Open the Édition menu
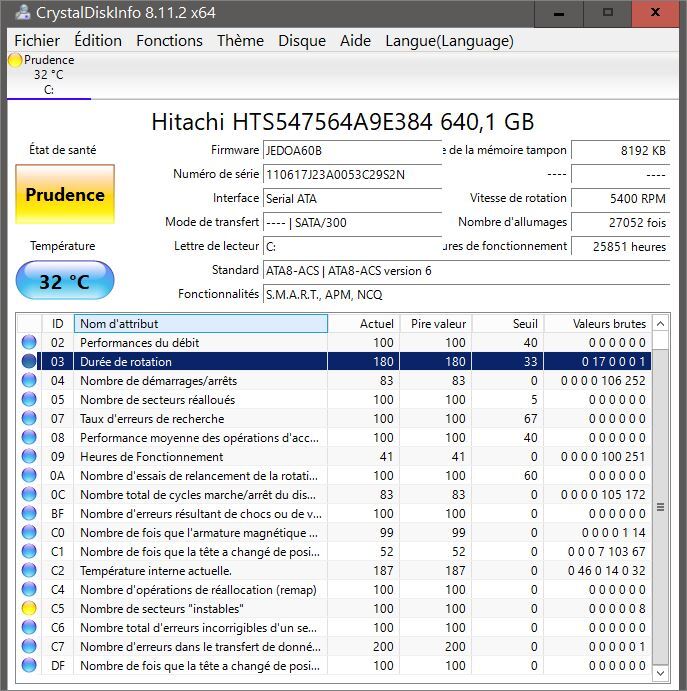 [98, 41]
